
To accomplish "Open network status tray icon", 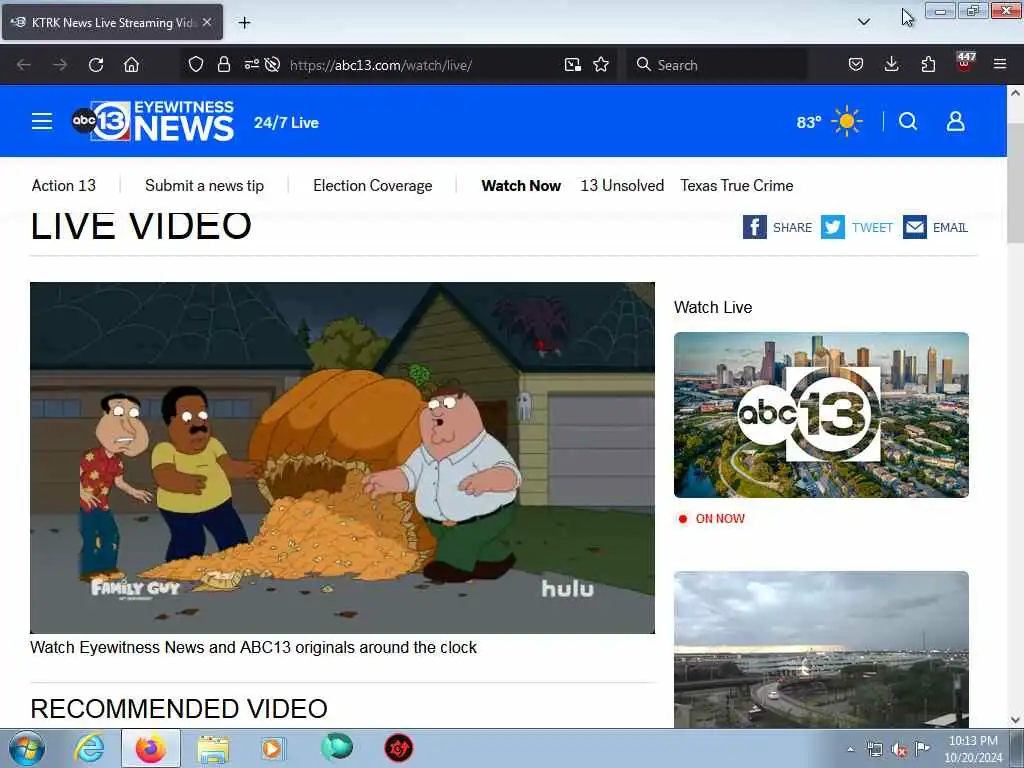I will click(874, 750).
